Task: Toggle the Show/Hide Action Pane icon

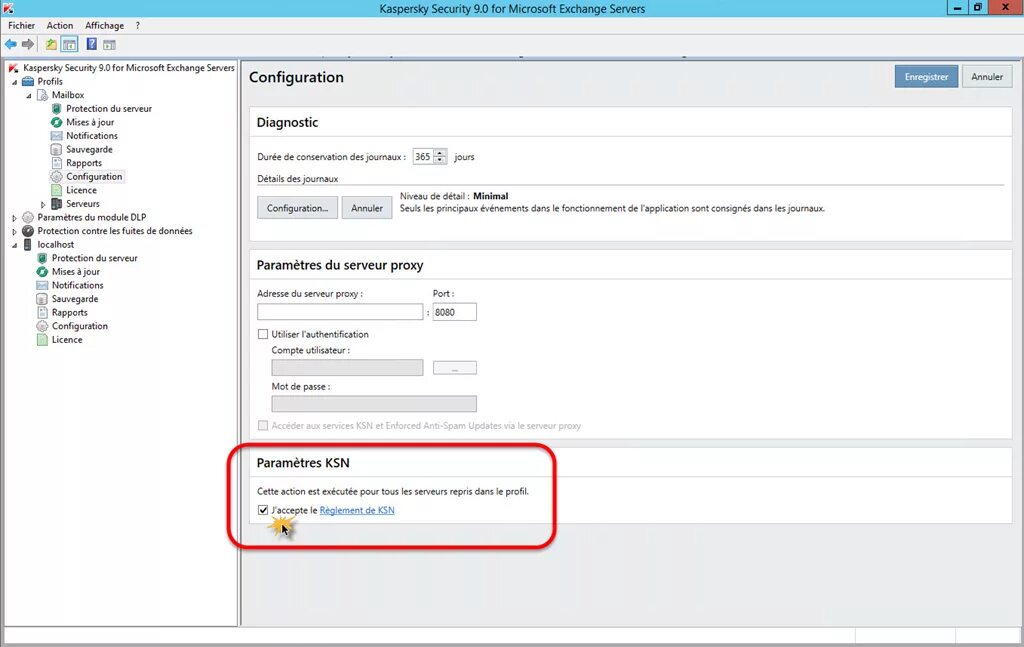Action: [x=110, y=44]
